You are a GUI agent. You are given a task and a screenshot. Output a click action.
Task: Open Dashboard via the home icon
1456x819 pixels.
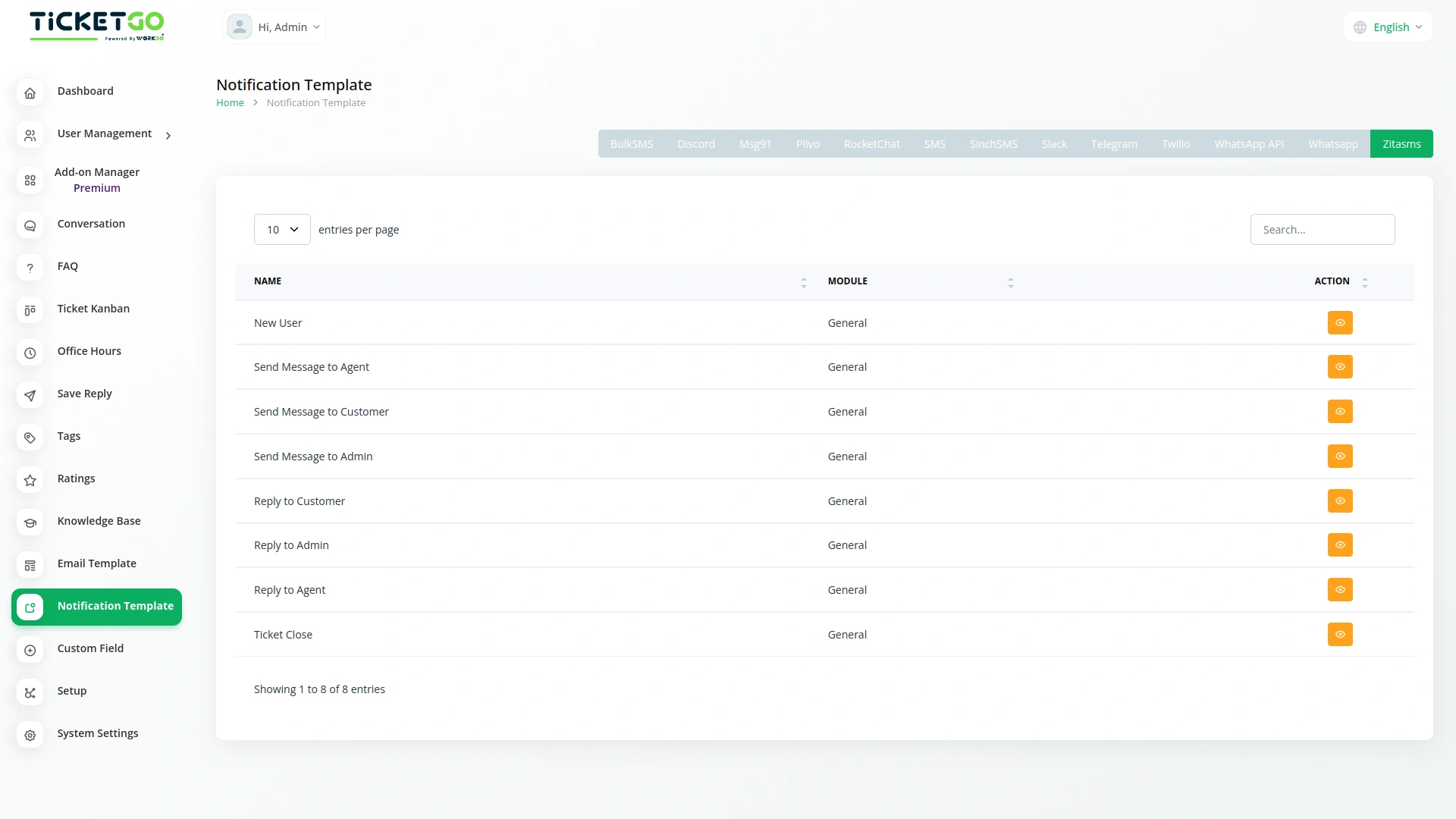30,93
